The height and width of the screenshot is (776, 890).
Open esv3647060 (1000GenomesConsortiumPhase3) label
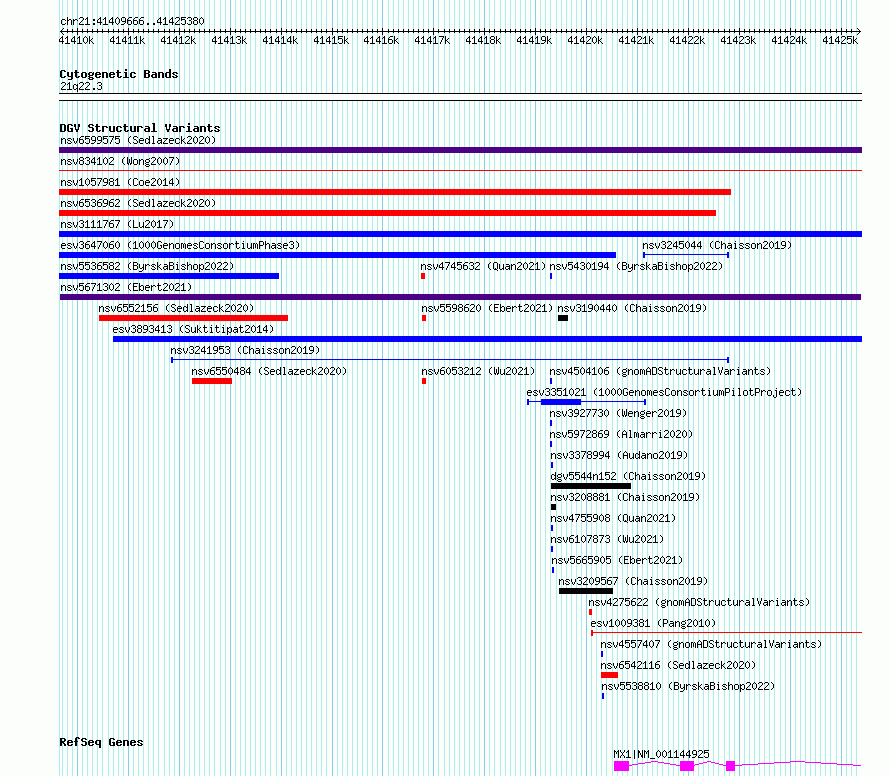pos(180,245)
